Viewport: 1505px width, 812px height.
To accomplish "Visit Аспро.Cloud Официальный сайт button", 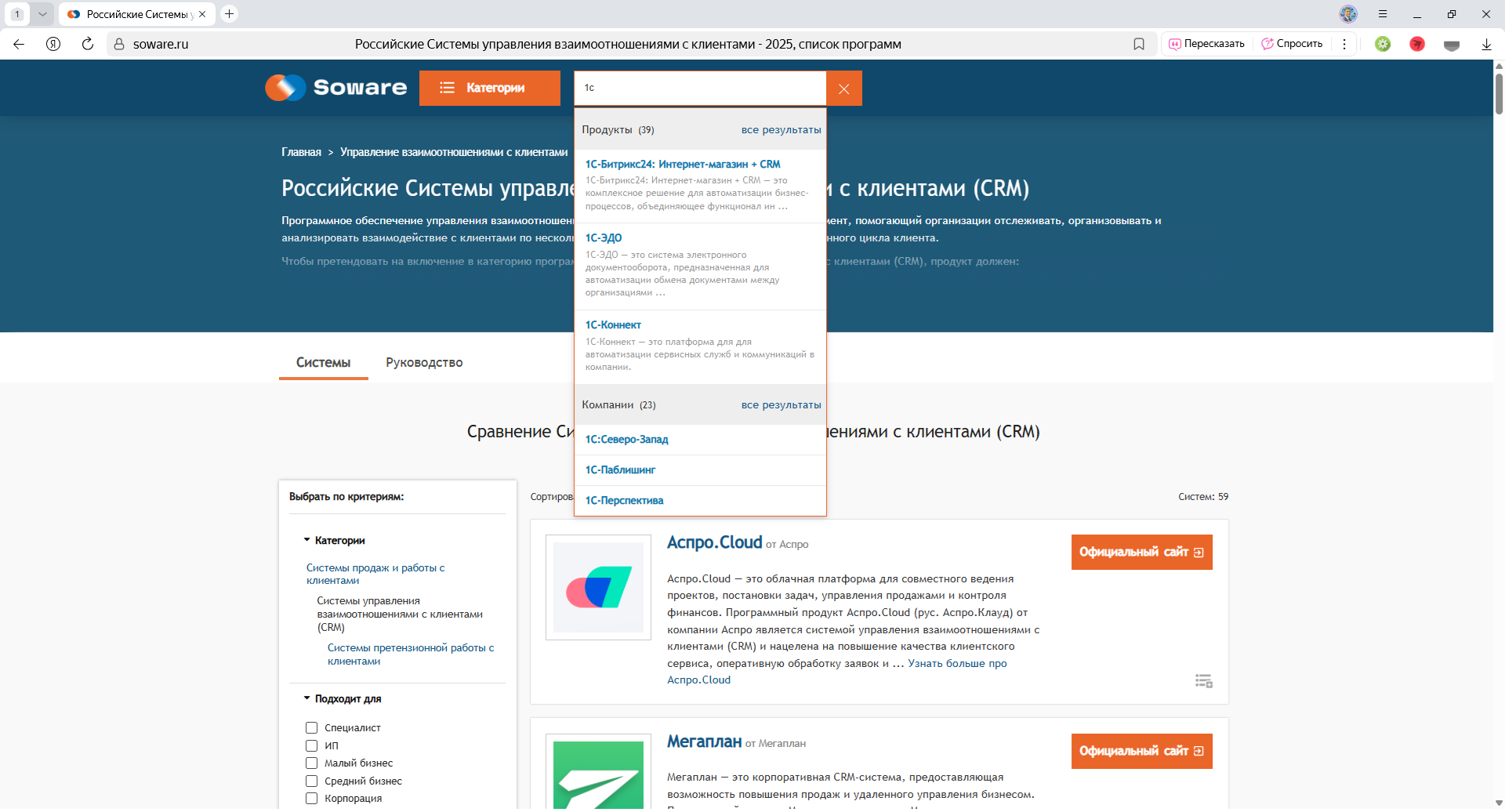I will pos(1141,553).
